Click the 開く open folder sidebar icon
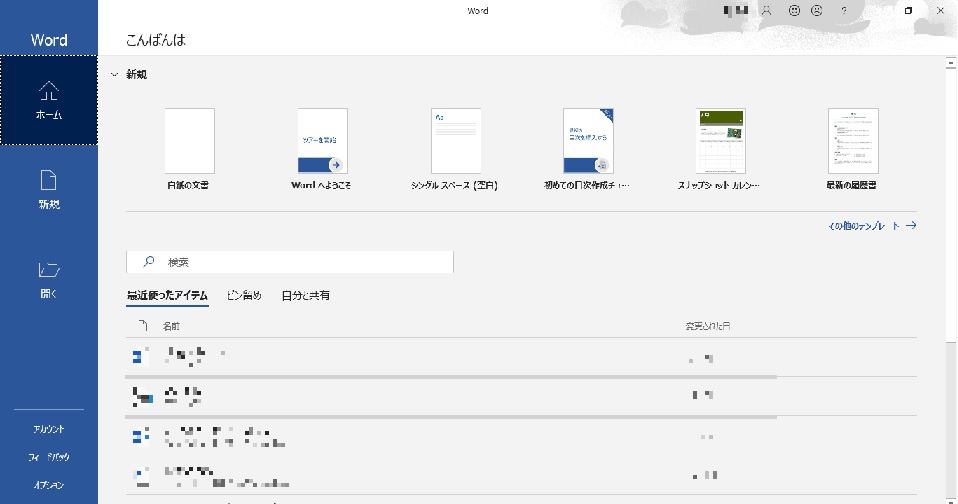Viewport: 958px width, 504px height. (49, 270)
